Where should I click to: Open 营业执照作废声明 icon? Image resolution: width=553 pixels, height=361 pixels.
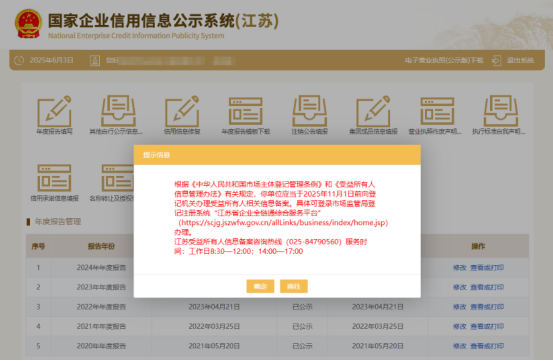click(x=437, y=111)
